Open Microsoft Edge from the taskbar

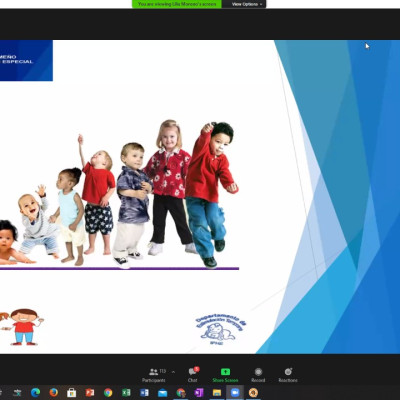point(35,393)
